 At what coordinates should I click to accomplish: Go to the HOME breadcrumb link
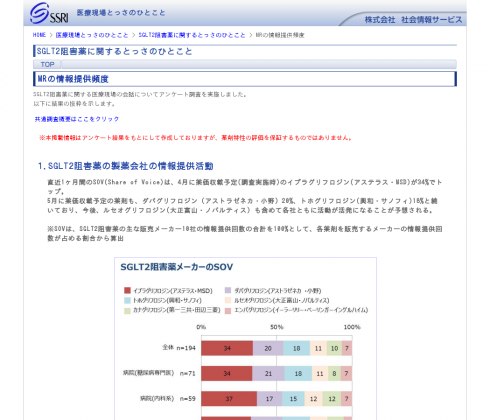[x=39, y=35]
